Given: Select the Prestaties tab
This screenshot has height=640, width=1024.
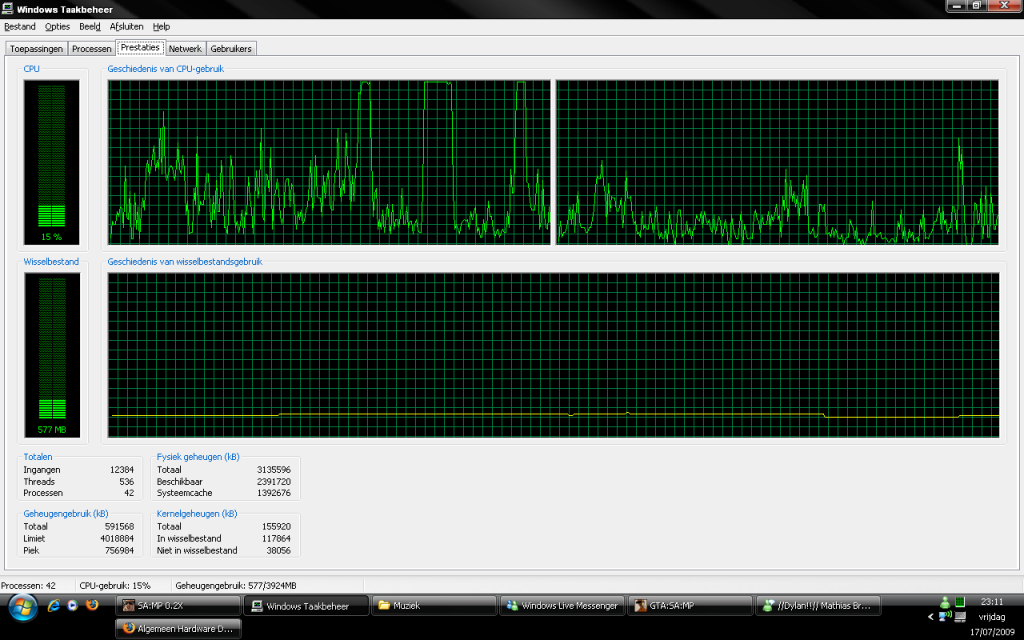Looking at the screenshot, I should (140, 48).
